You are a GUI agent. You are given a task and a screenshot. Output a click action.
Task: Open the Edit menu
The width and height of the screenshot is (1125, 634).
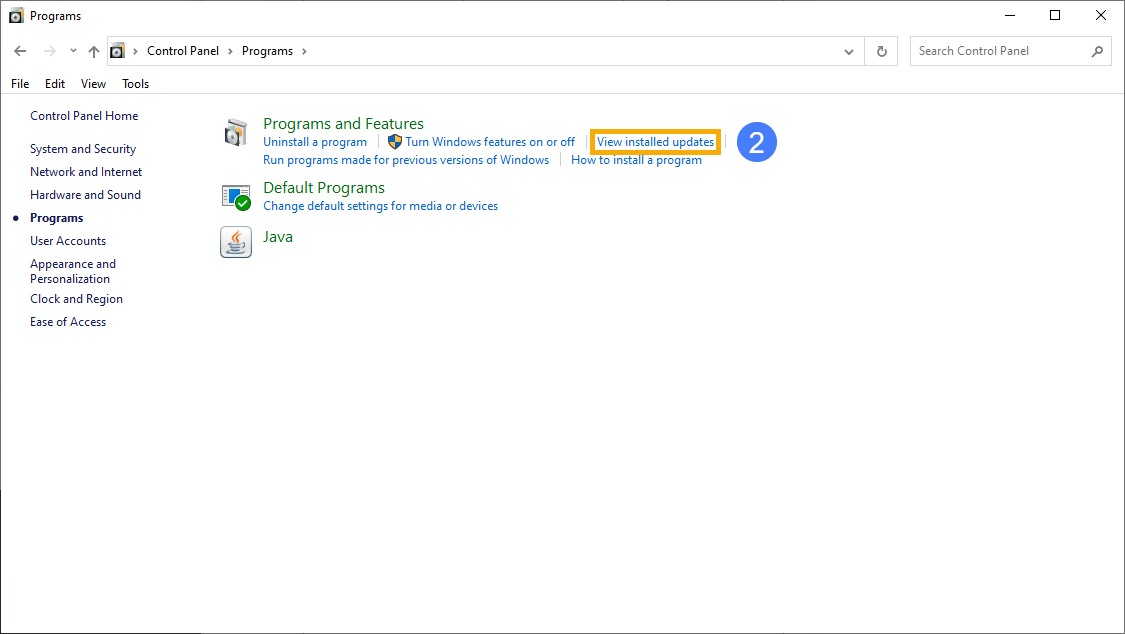tap(55, 84)
